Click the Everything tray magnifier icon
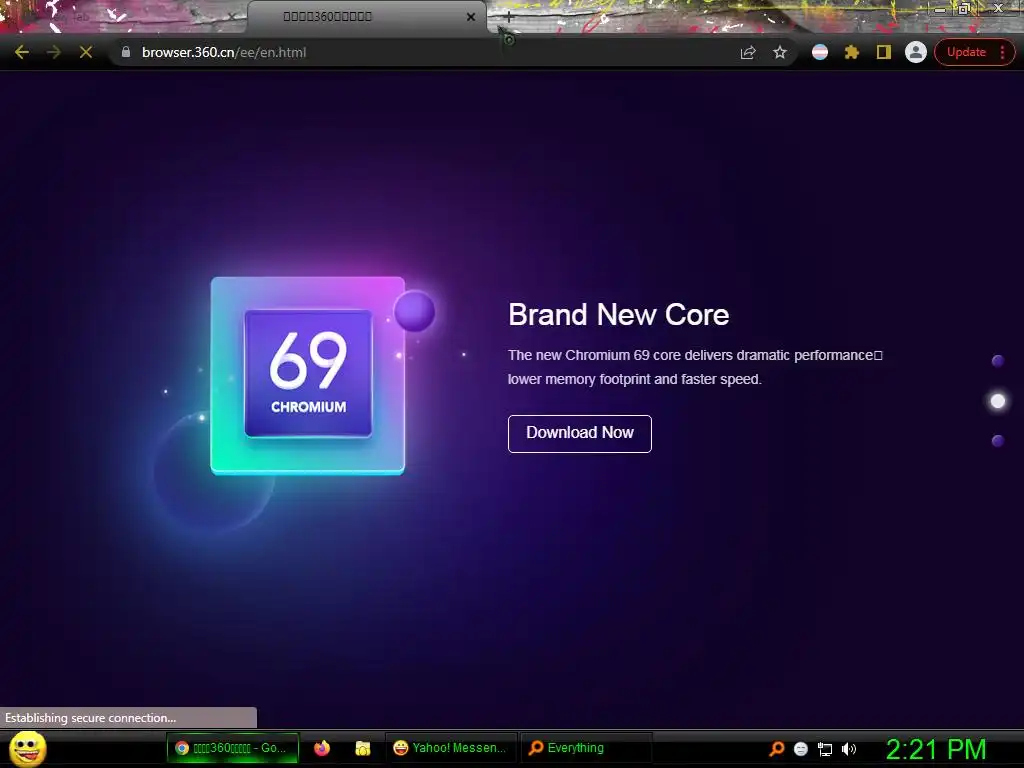The image size is (1024, 768). pos(777,748)
